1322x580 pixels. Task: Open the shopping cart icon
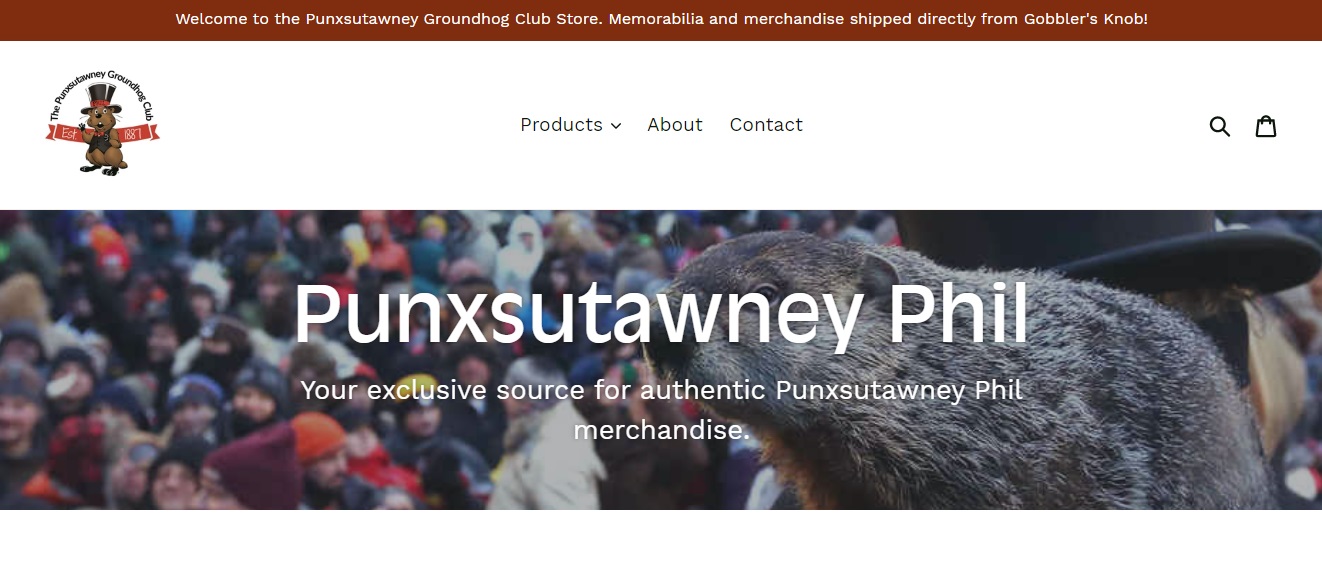coord(1266,125)
